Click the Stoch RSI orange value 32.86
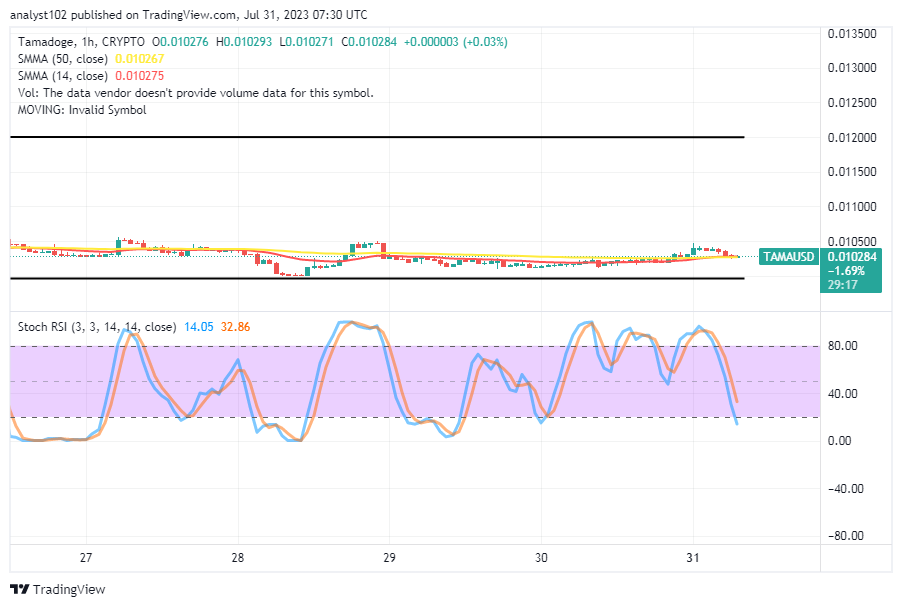This screenshot has height=607, width=902. pyautogui.click(x=235, y=327)
